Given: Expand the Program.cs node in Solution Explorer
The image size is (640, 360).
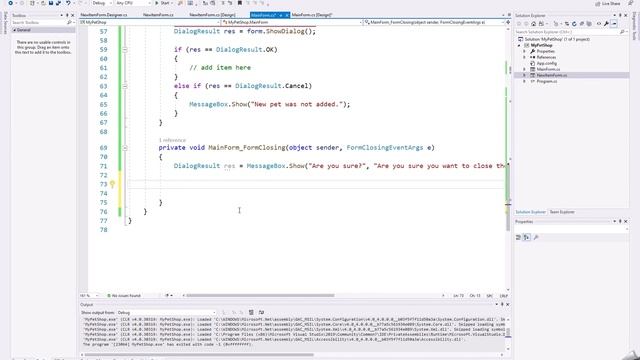Looking at the screenshot, I should (525, 81).
